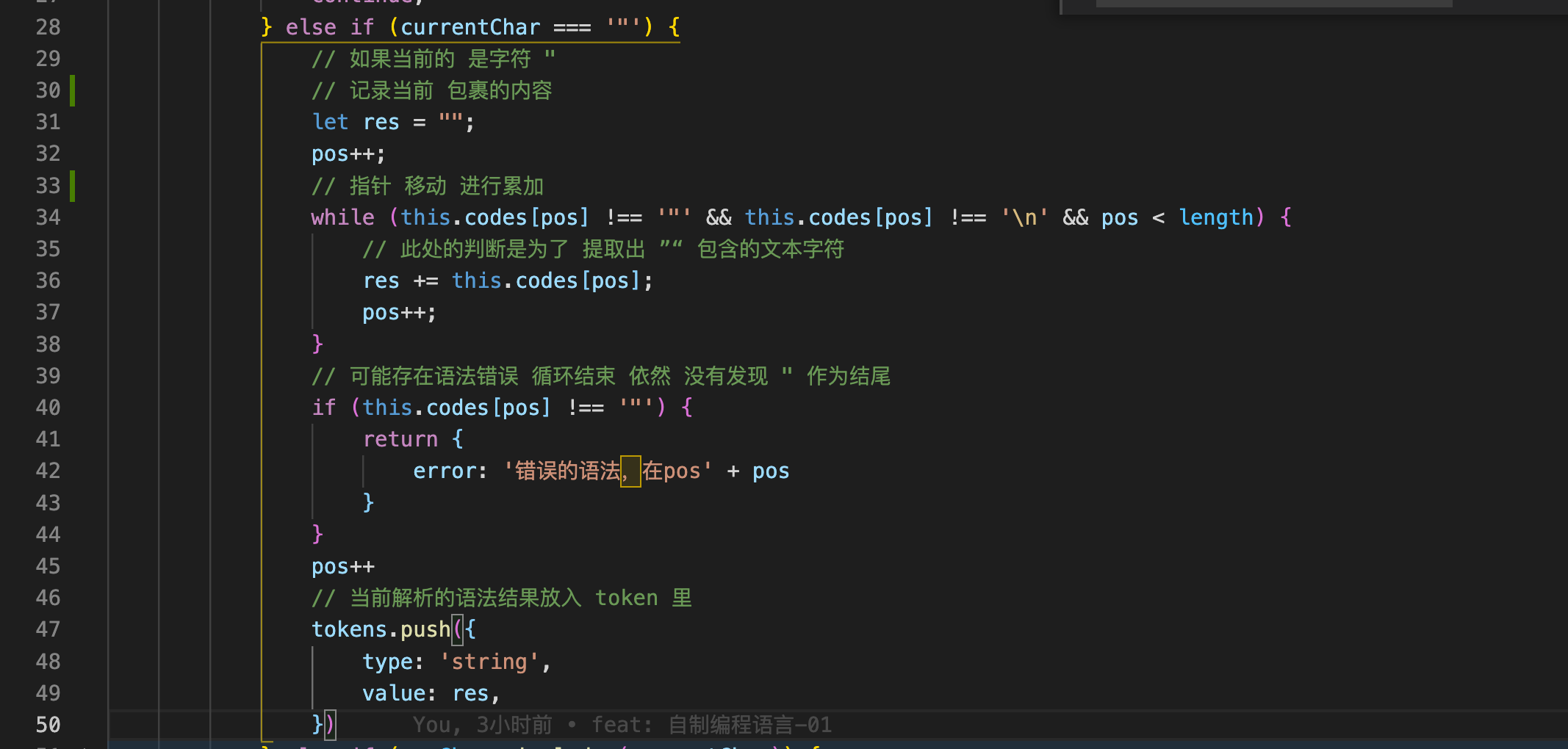Viewport: 1568px width, 749px height.
Task: Click the green change indicator beside line 33
Action: coord(72,186)
